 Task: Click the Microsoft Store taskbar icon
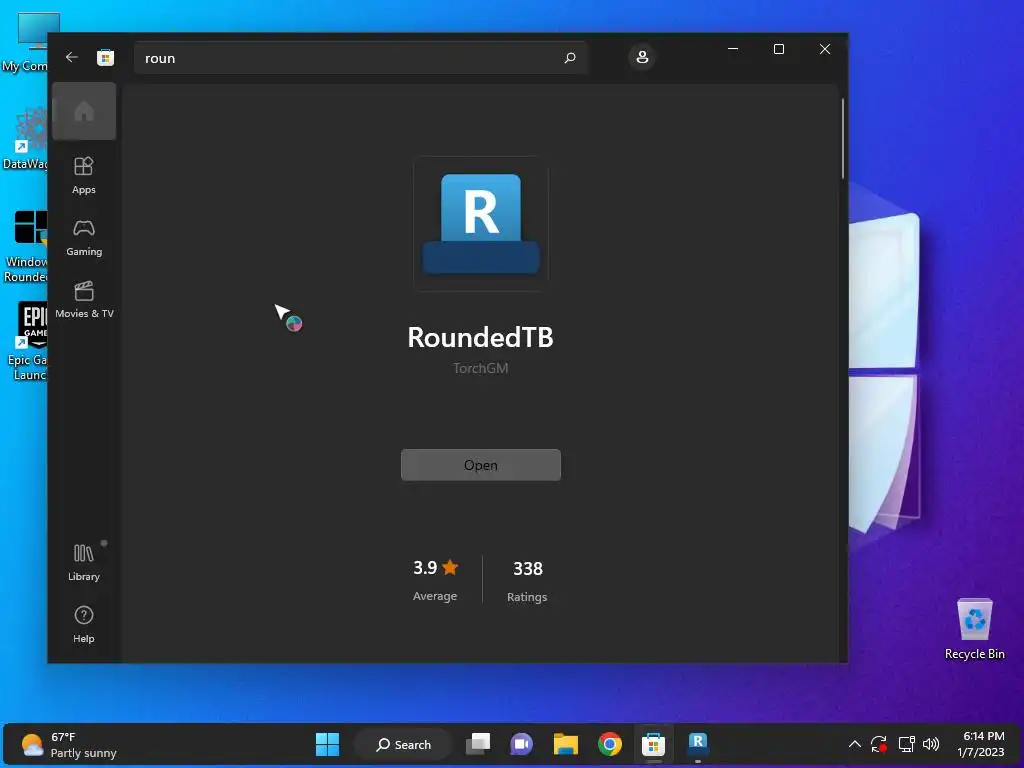tap(653, 744)
